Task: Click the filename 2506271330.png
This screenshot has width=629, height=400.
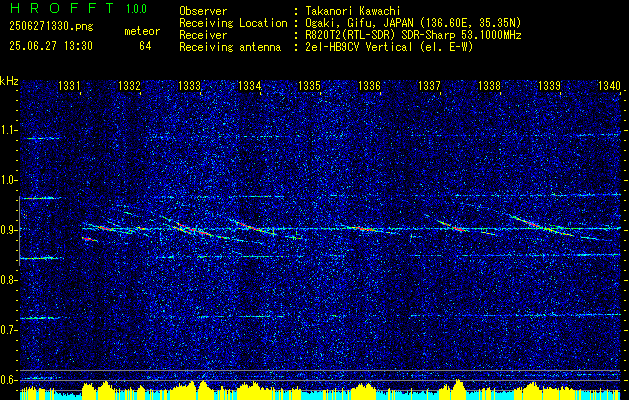Action: [51, 26]
